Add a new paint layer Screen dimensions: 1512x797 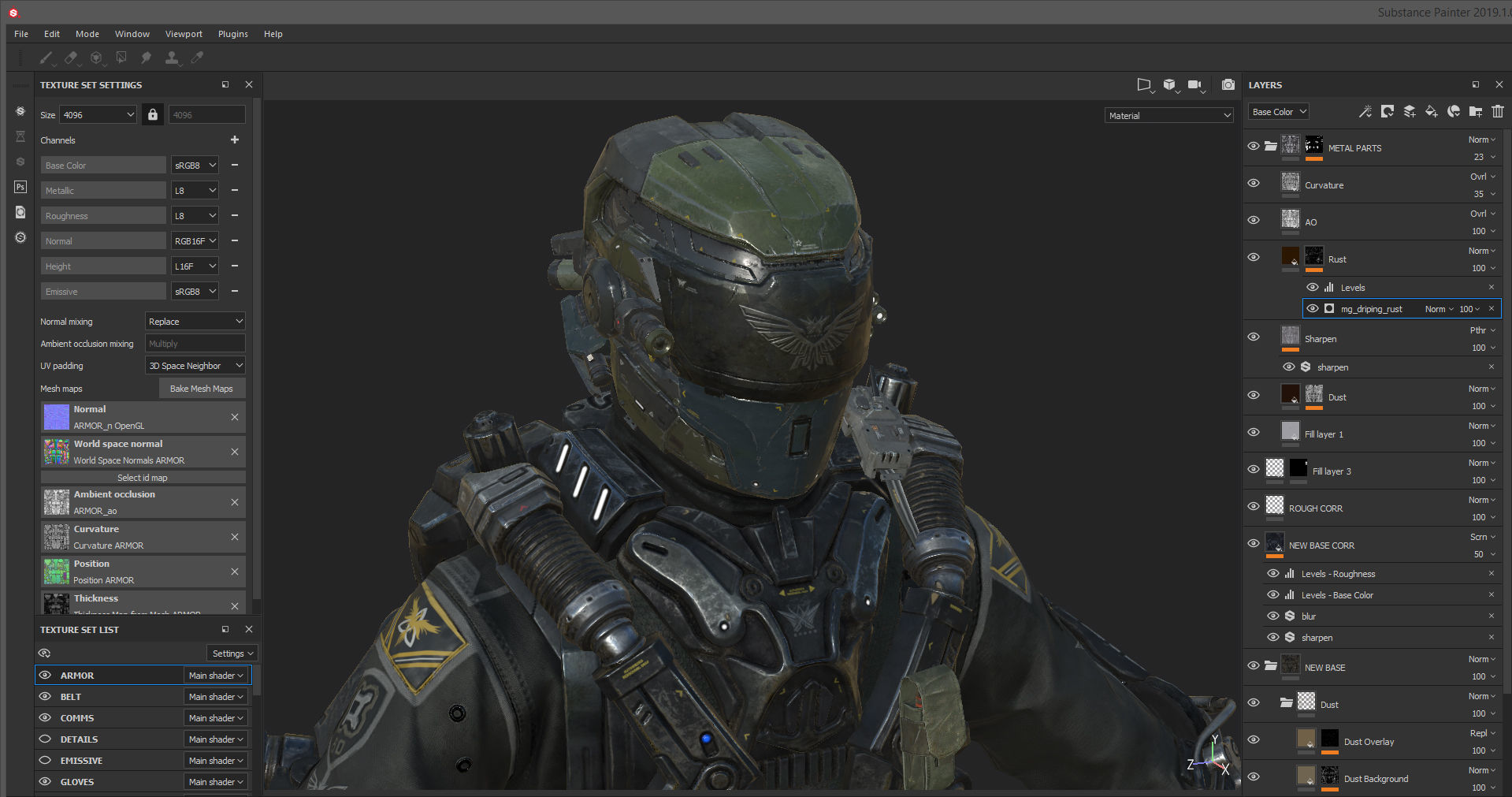[x=1410, y=112]
